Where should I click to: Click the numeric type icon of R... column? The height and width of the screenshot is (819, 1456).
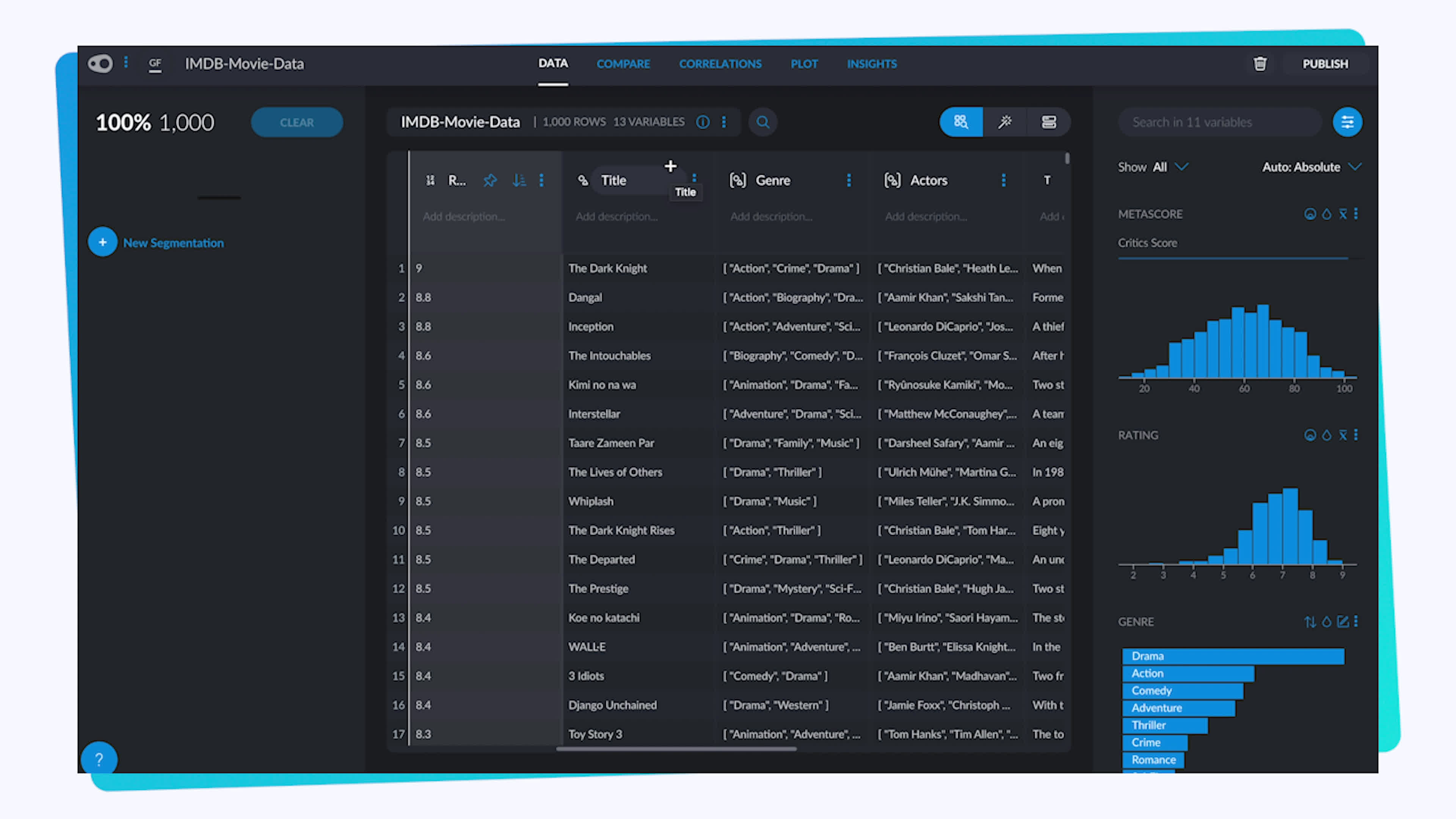[x=430, y=180]
